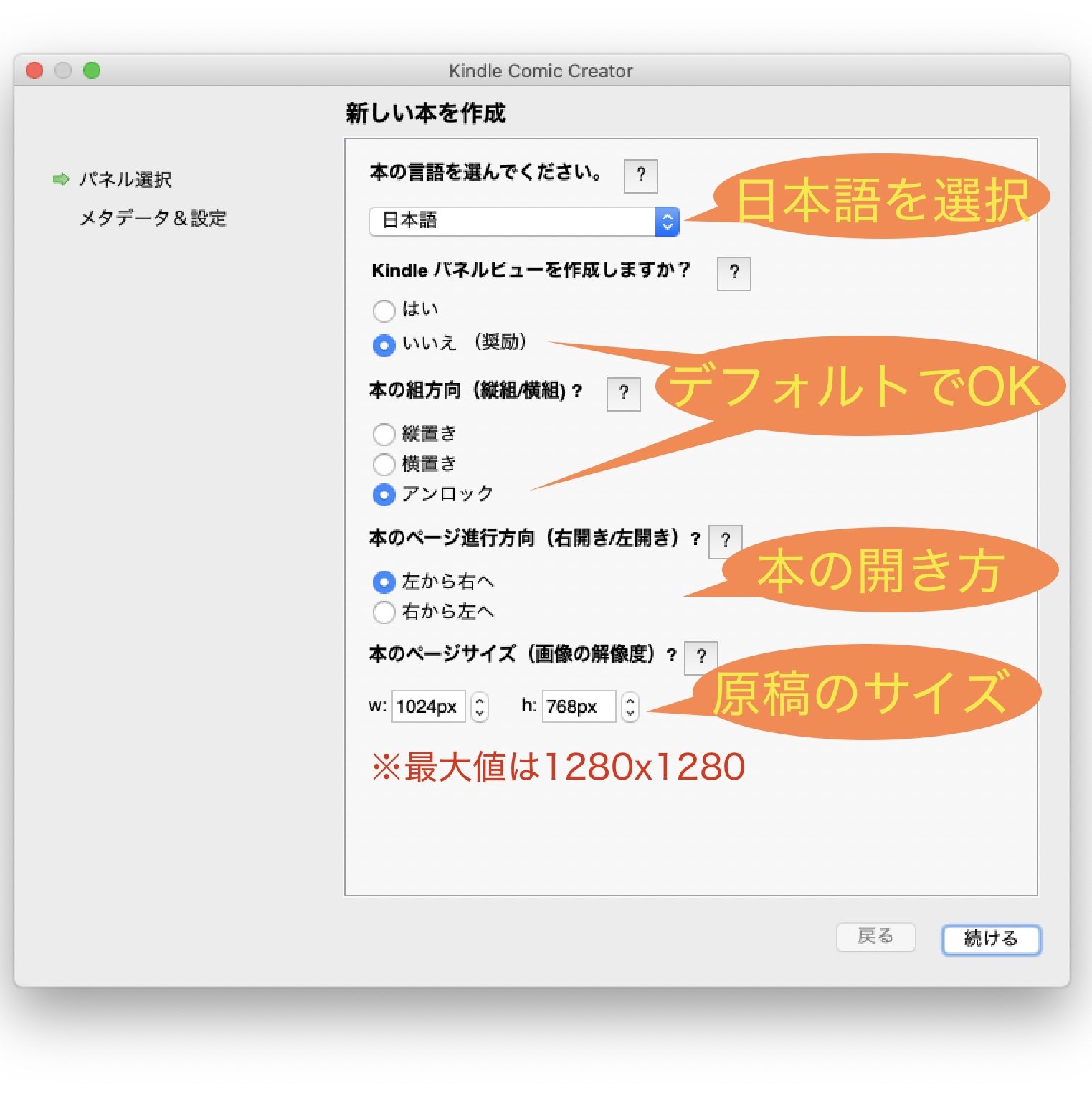Select the はい radio button
1092x1093 pixels.
[x=384, y=311]
